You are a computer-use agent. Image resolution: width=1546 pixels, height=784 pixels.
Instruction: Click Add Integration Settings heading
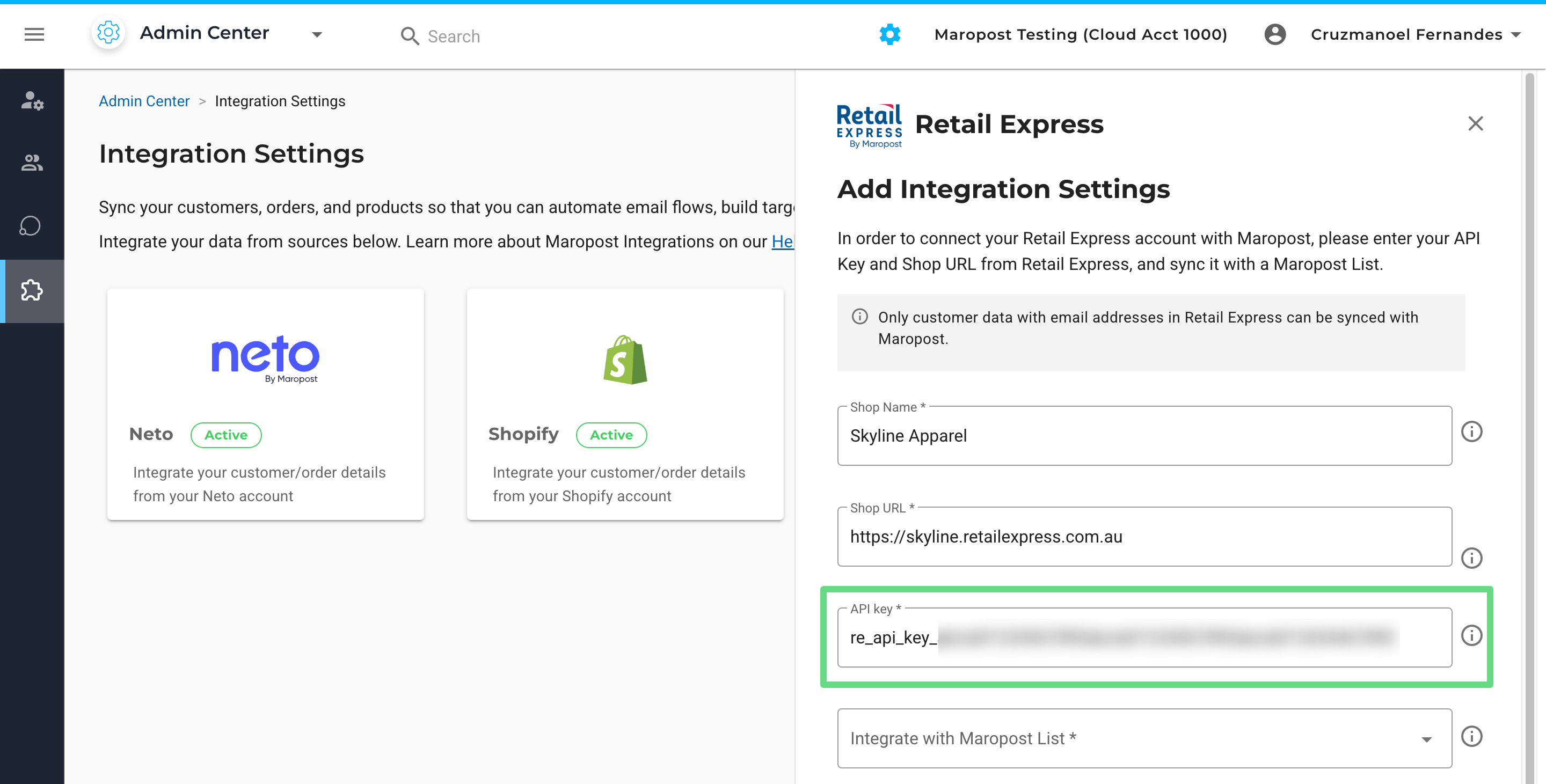coord(1003,188)
